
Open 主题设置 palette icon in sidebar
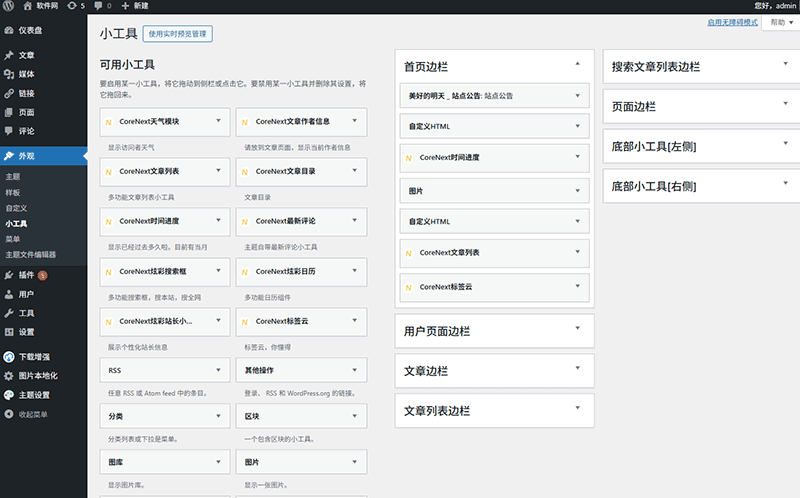[9, 395]
